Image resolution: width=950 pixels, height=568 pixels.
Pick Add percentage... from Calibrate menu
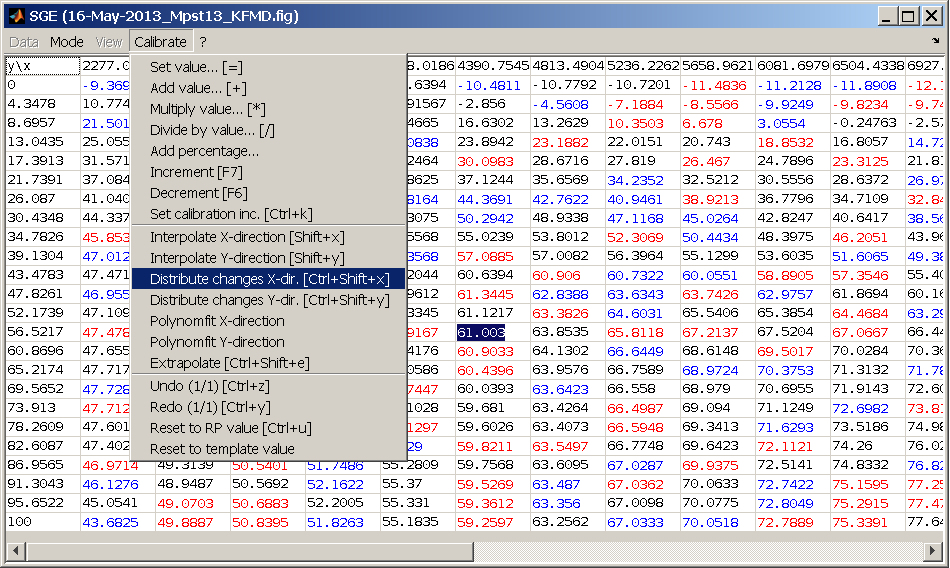[x=204, y=151]
